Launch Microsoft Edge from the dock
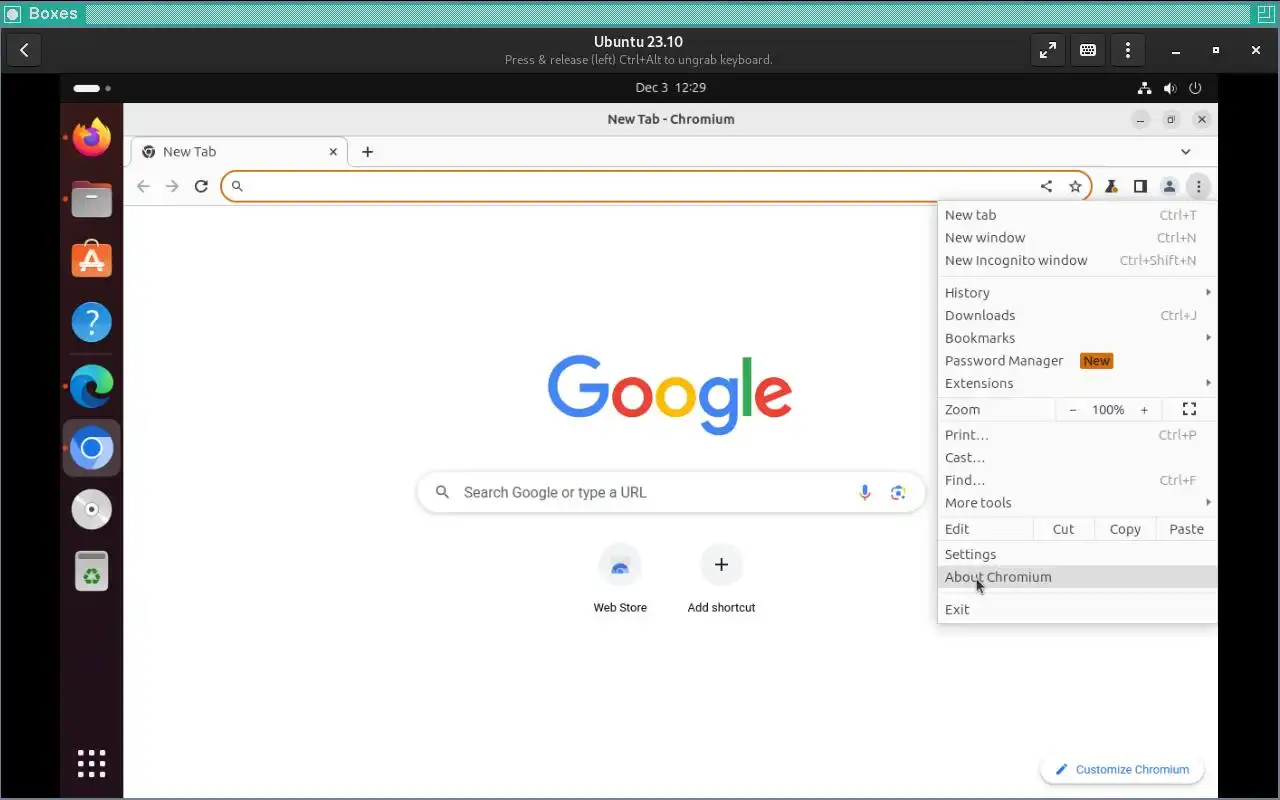Viewport: 1280px width, 800px height. [92, 386]
